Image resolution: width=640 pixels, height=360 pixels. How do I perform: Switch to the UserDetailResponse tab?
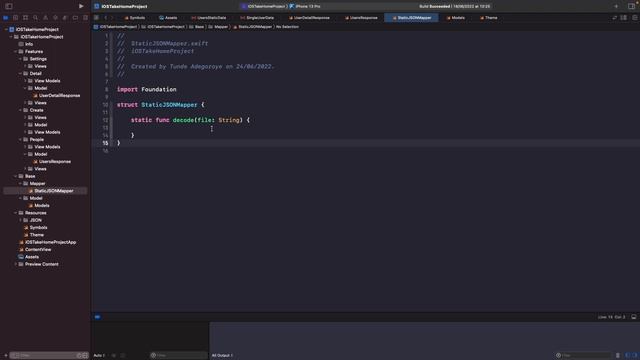(x=309, y=18)
